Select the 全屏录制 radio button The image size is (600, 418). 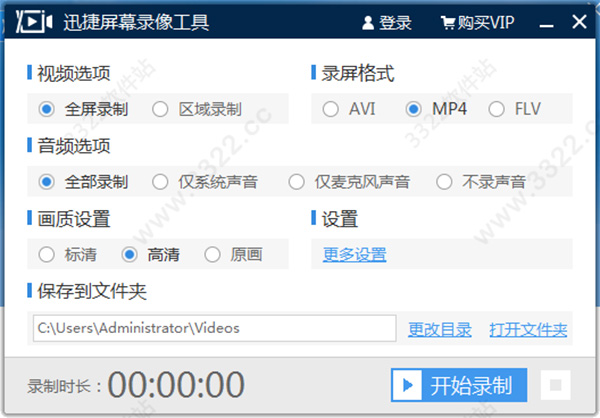point(47,109)
